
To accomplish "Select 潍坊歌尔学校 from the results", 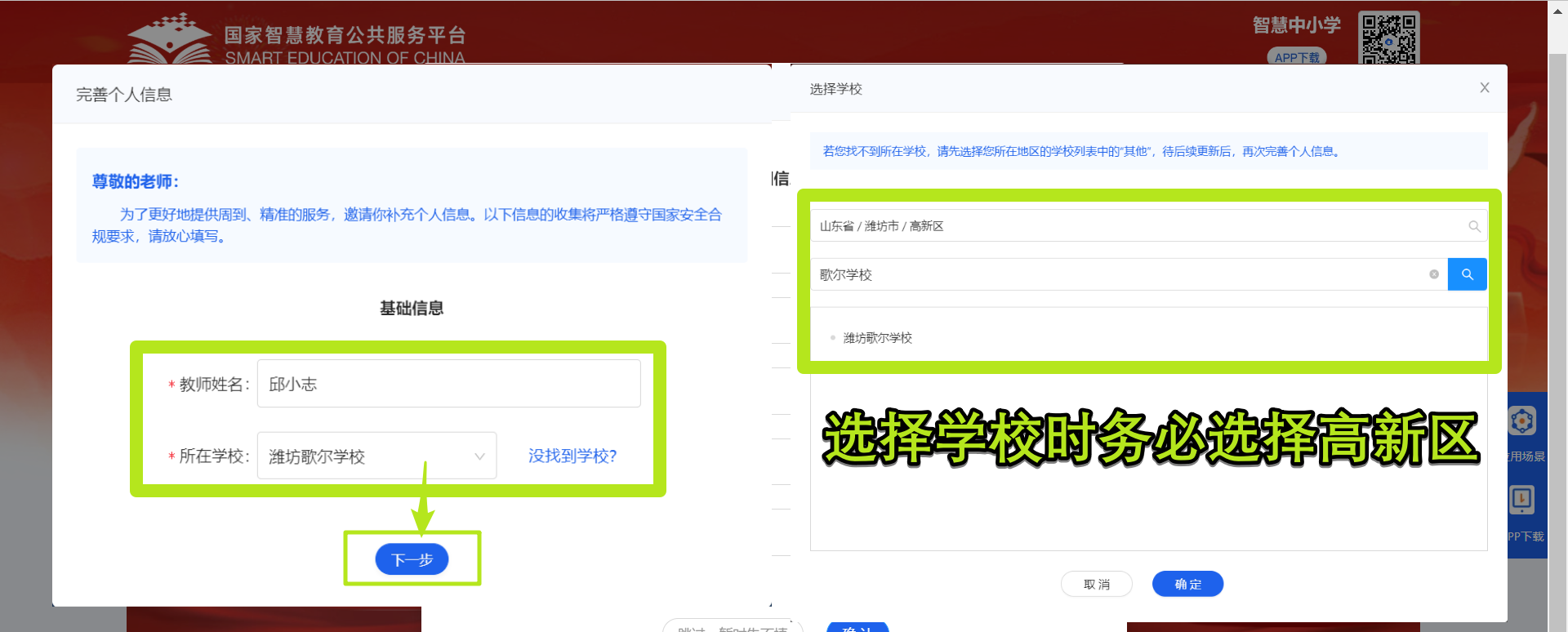I will coord(877,338).
